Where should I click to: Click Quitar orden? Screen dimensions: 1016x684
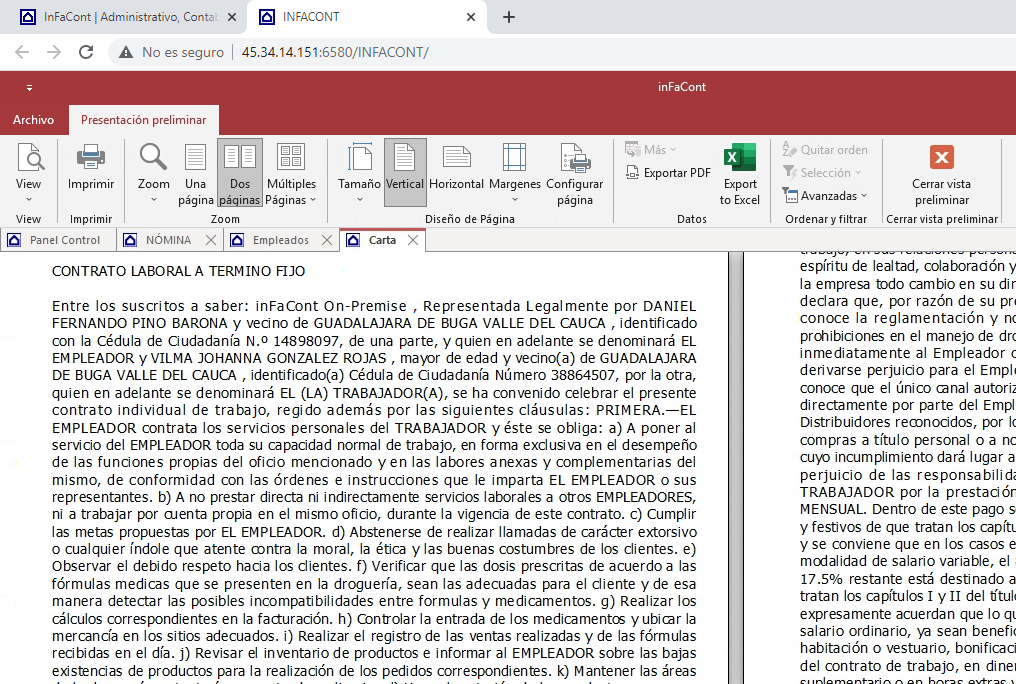pyautogui.click(x=825, y=150)
